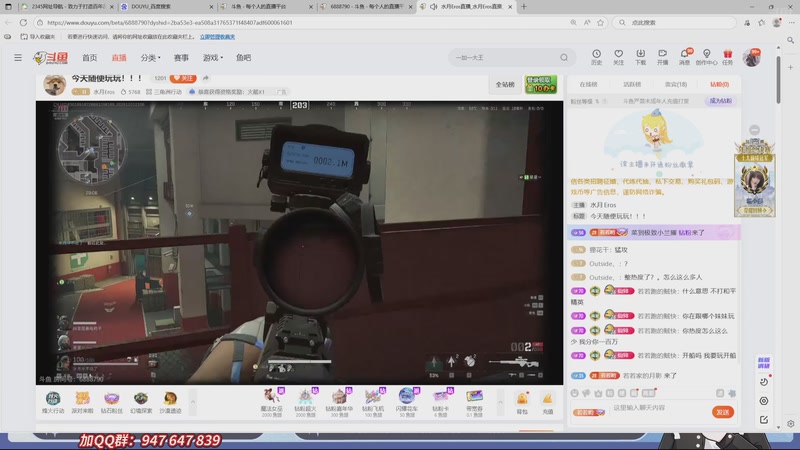Viewport: 800px width, 450px height.
Task: Send the 钻粉飞机 gift
Action: [x=373, y=402]
